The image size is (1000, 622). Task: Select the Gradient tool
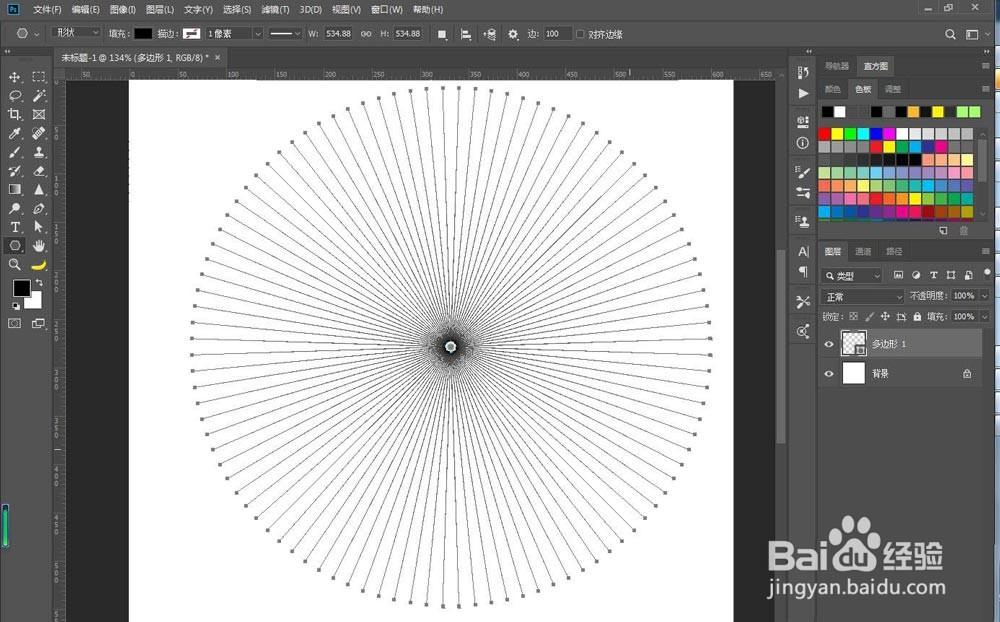[15, 189]
